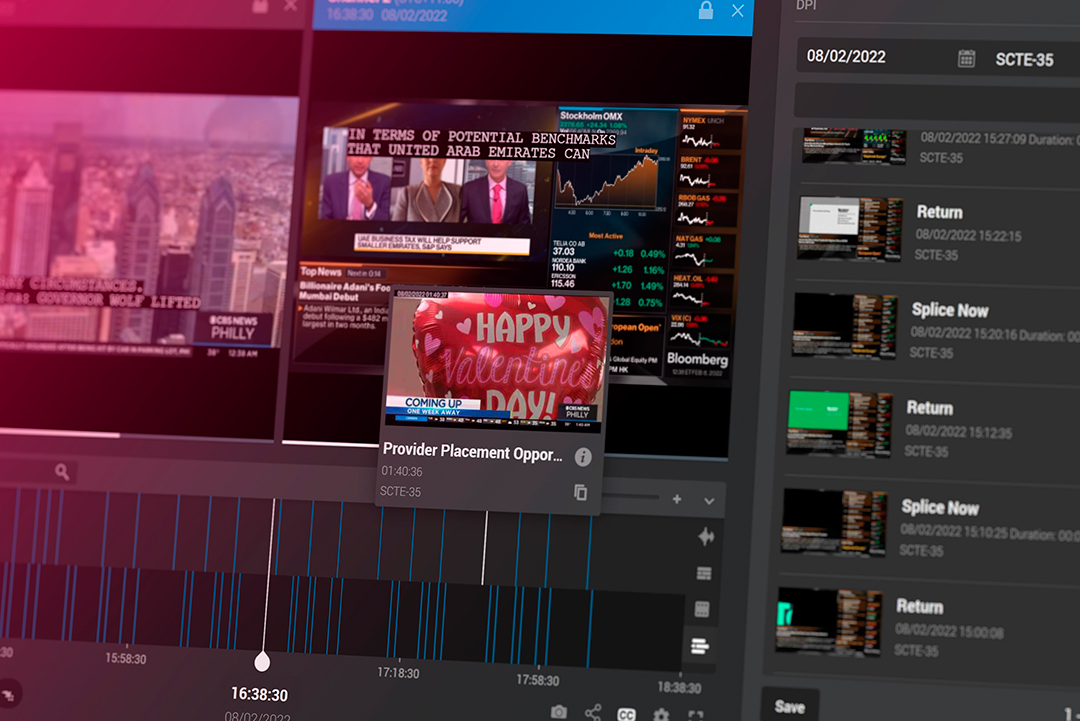The image size is (1080, 721).
Task: Open settings with the gear icon
Action: (661, 715)
